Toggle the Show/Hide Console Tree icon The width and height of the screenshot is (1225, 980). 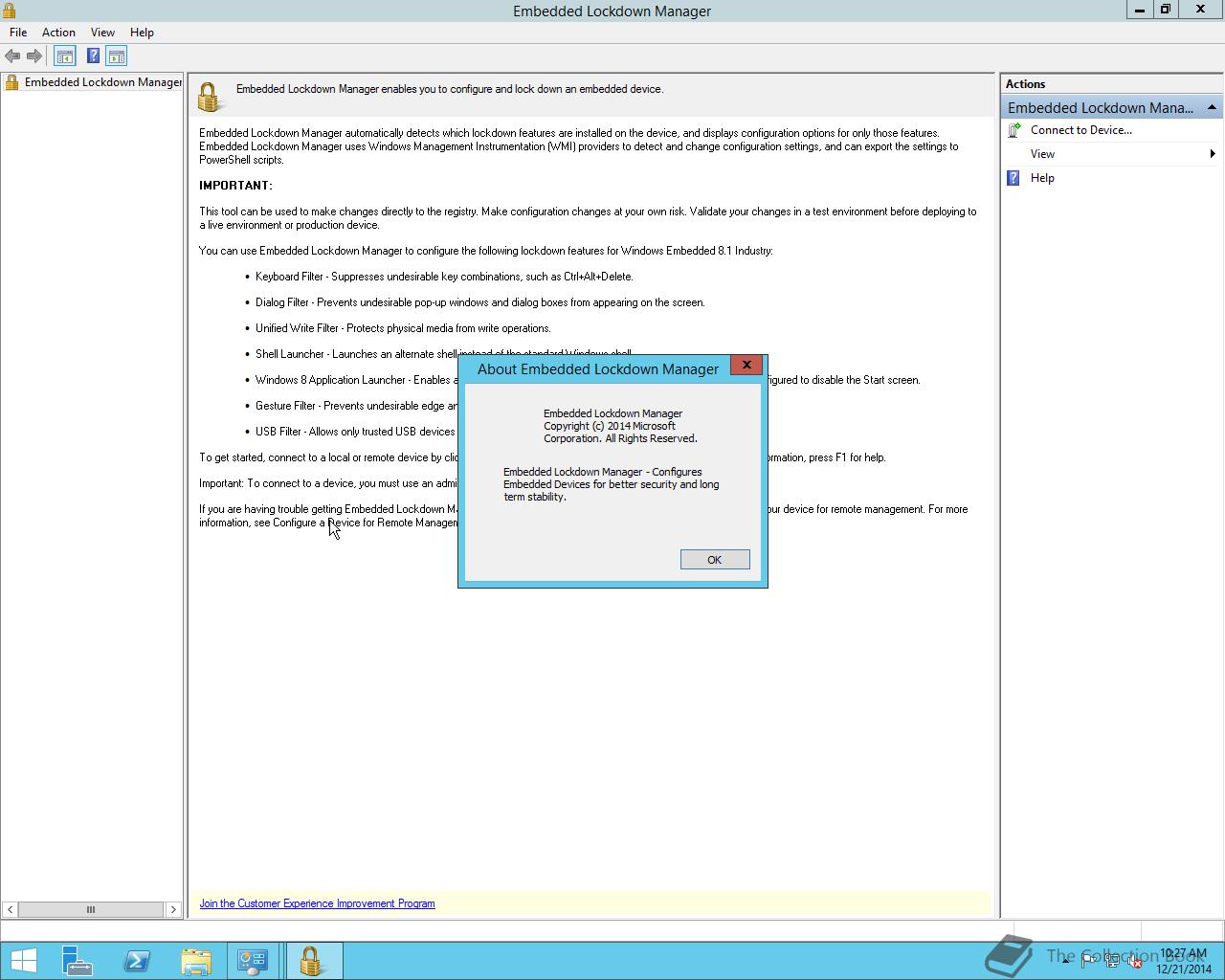tap(64, 56)
